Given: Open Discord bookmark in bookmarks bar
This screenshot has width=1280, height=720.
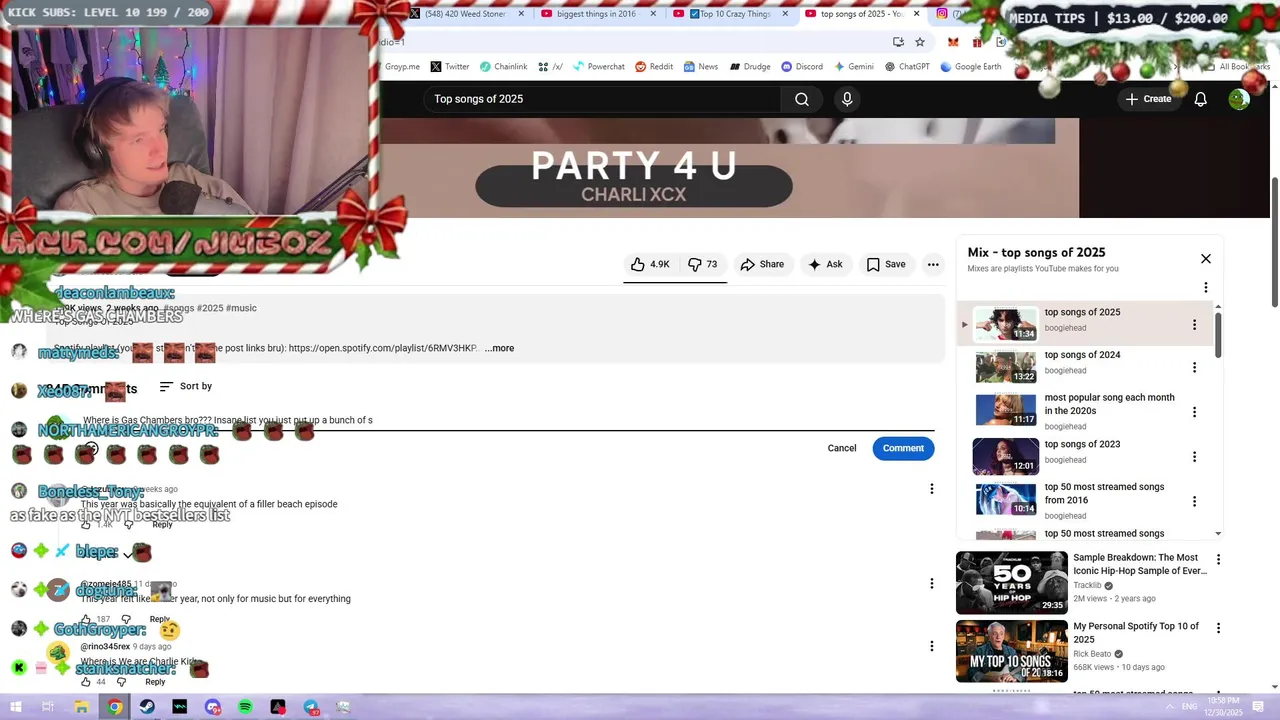Looking at the screenshot, I should click(x=802, y=67).
